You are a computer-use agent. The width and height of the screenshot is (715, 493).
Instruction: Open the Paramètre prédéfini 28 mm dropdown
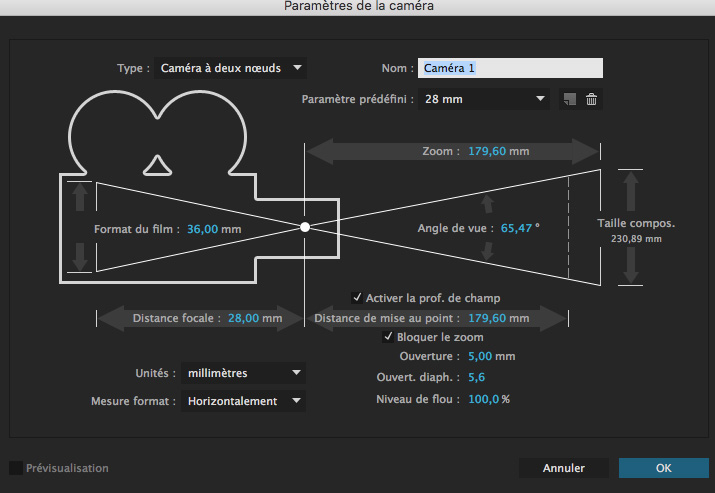[x=484, y=99]
